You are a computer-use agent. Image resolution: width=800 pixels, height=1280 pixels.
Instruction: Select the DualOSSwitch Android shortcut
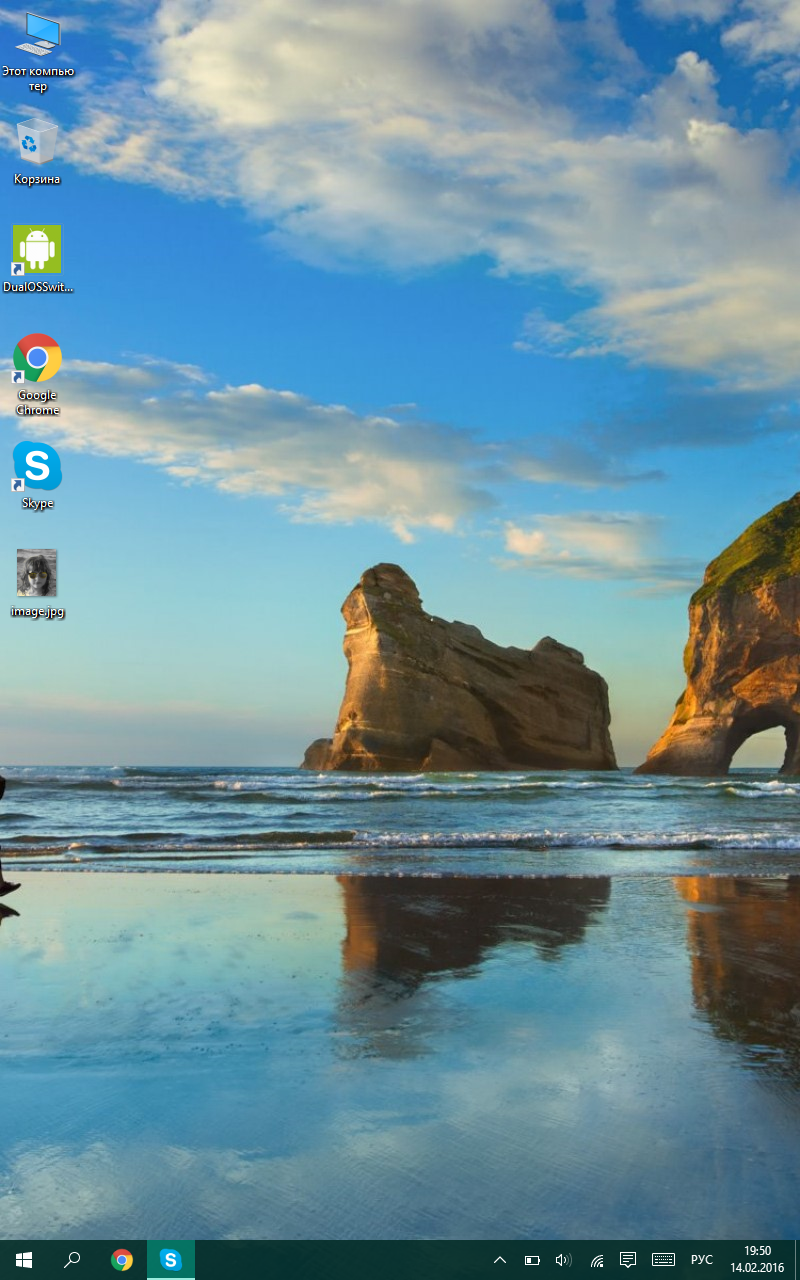pyautogui.click(x=37, y=258)
